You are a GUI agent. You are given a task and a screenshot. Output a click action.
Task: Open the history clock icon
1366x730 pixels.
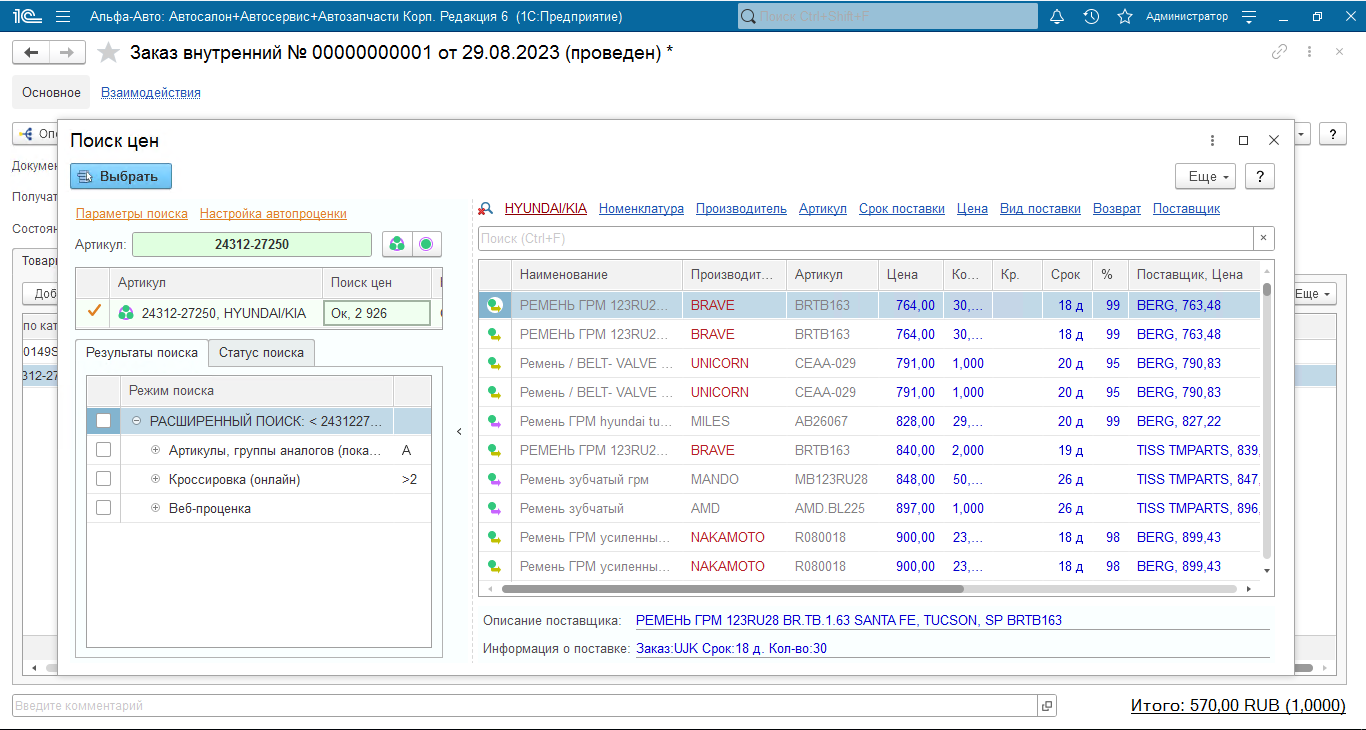1091,16
